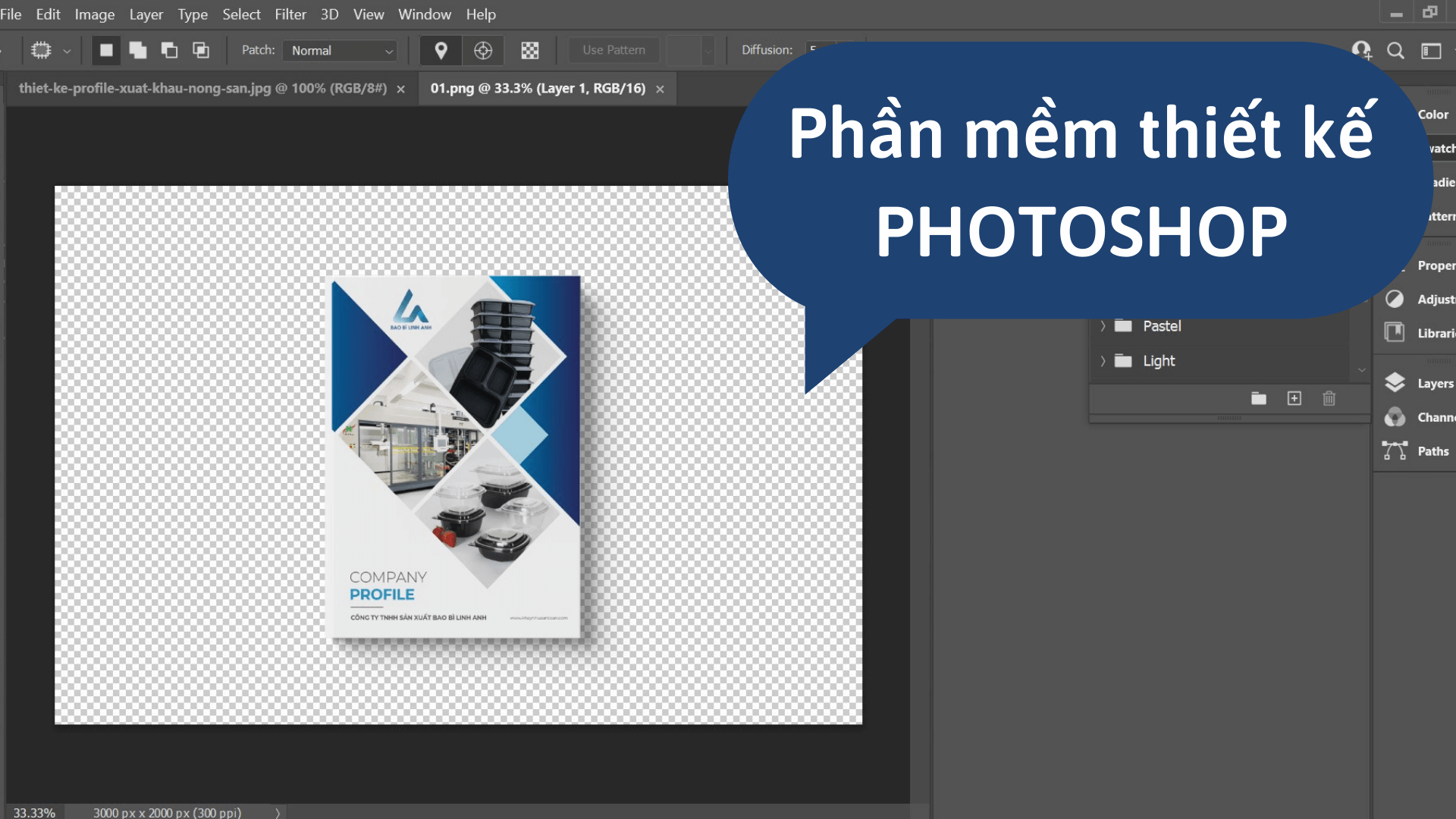
Task: Open the Color panel
Action: tap(1432, 115)
